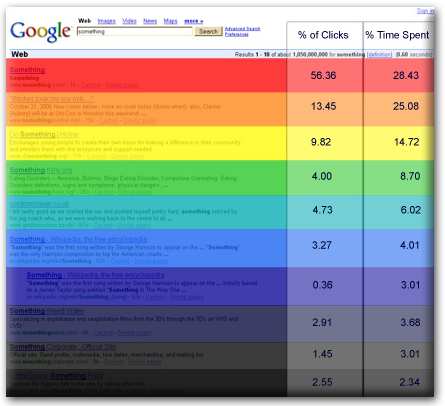Screen dimensions: 445x406
Task: Click the 28.43 time spent value
Action: pos(406,75)
